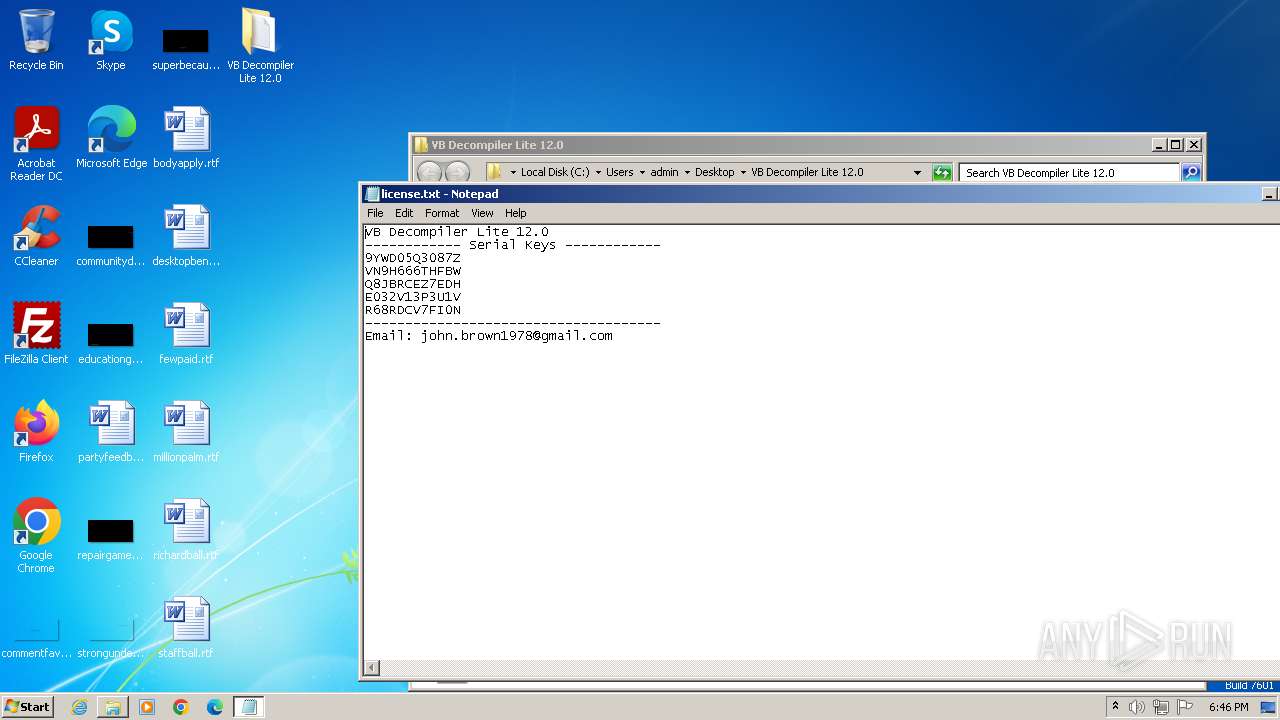Viewport: 1280px width, 720px height.
Task: Click the Action Center flag tray icon
Action: click(1185, 707)
